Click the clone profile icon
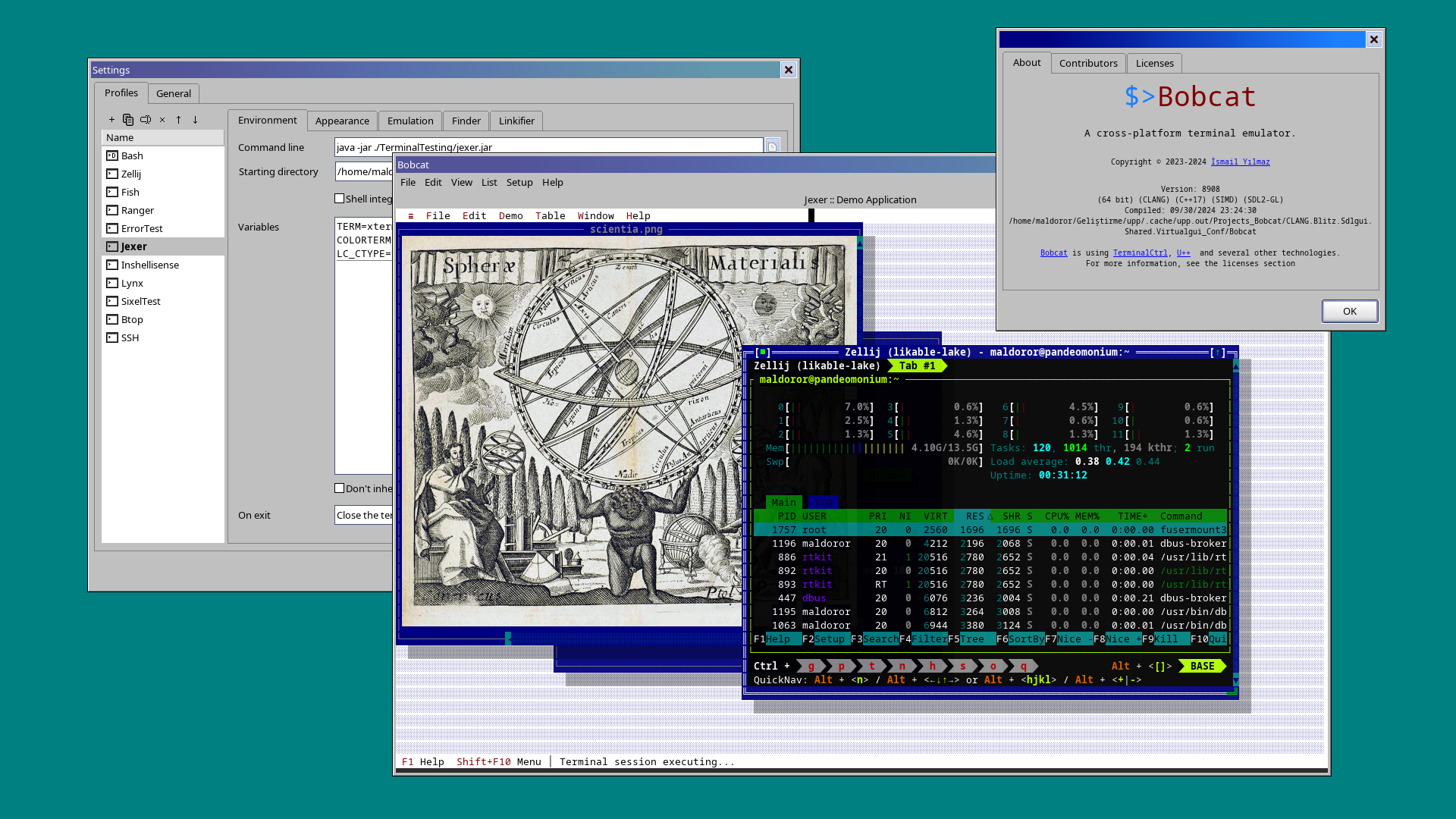Viewport: 1456px width, 819px height. [x=128, y=120]
